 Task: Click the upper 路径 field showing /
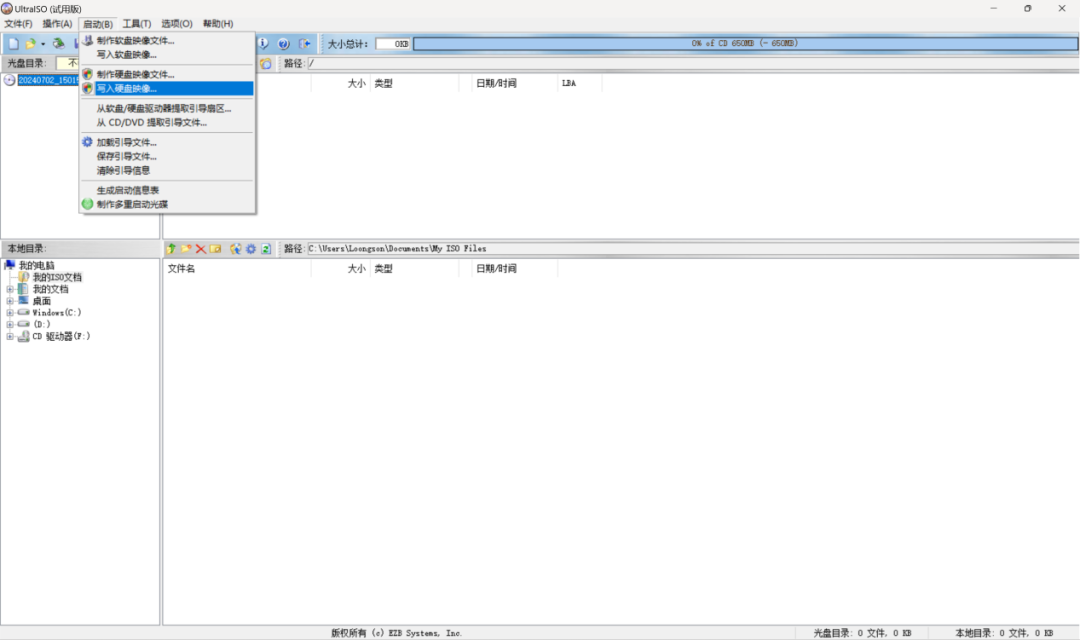[x=692, y=63]
